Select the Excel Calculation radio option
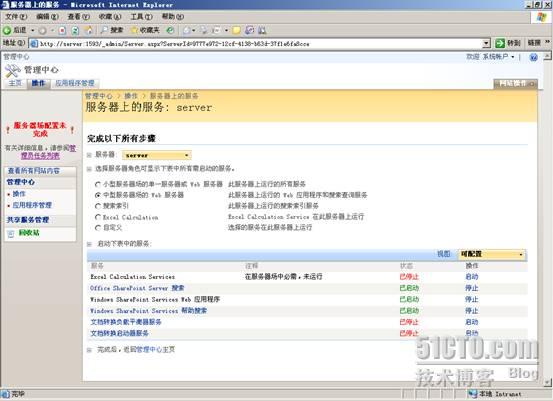 point(98,217)
